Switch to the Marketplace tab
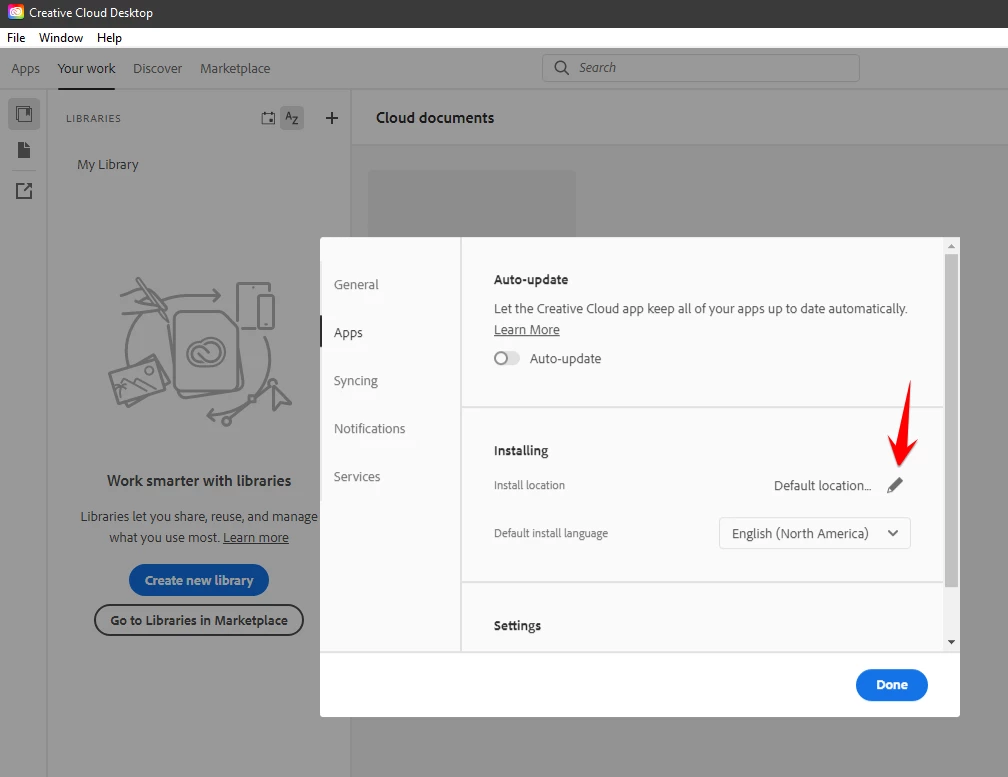Image resolution: width=1008 pixels, height=777 pixels. point(235,69)
